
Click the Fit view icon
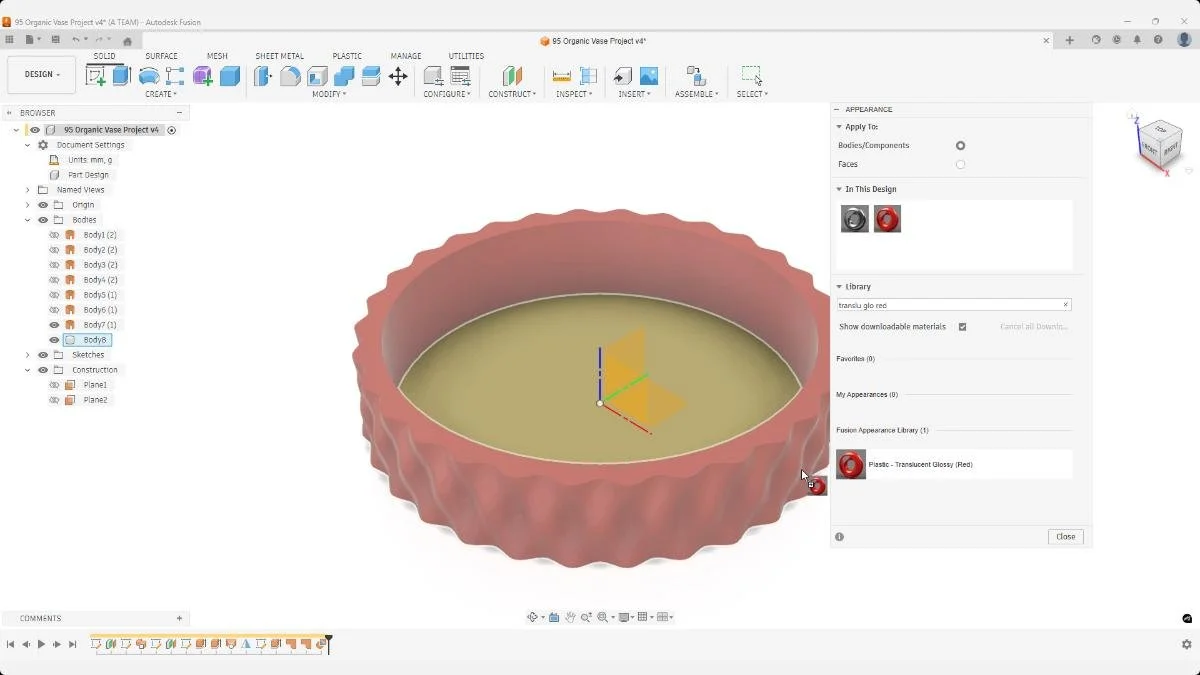pos(601,617)
